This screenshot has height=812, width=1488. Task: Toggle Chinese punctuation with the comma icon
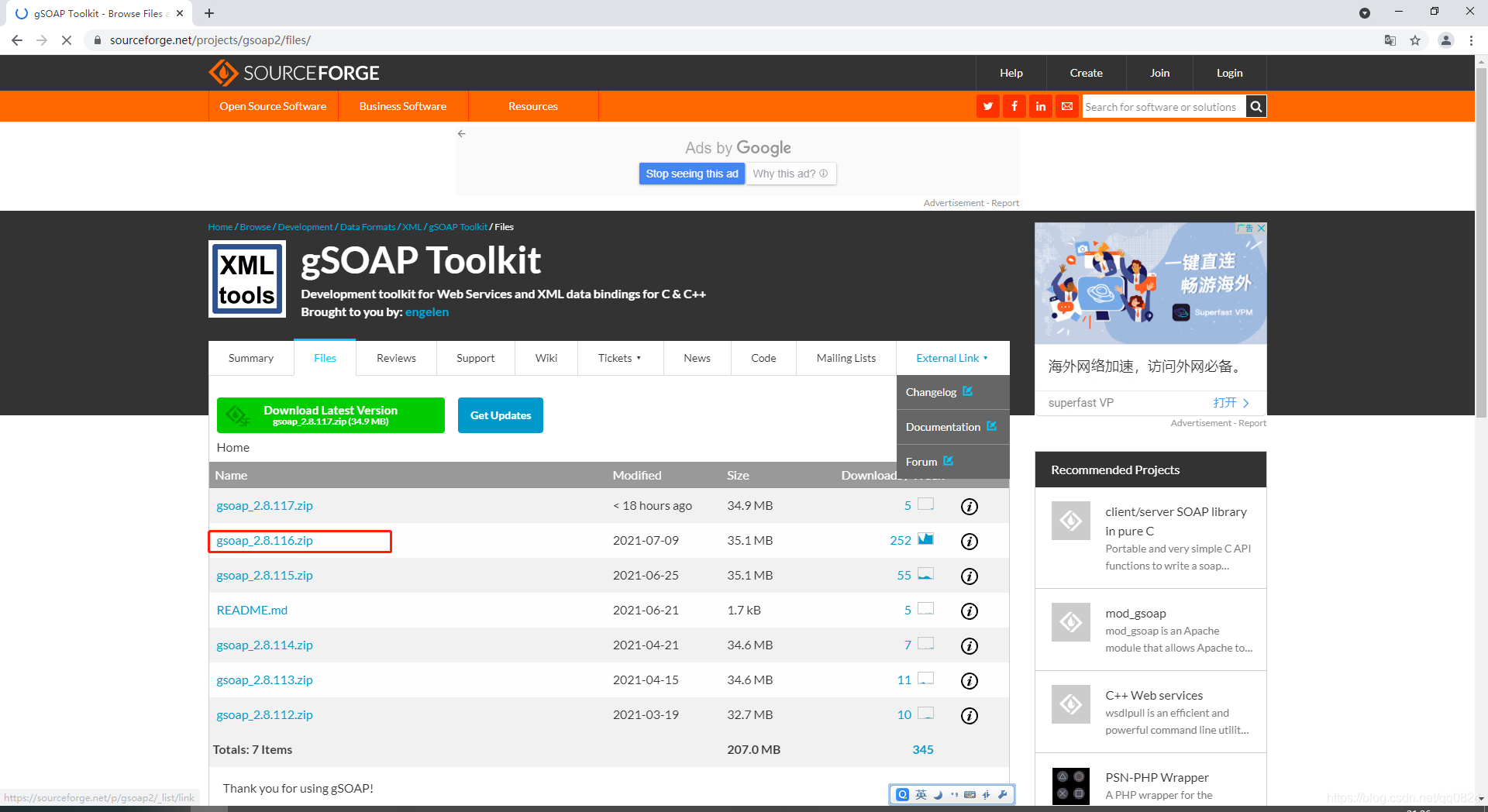[x=954, y=794]
